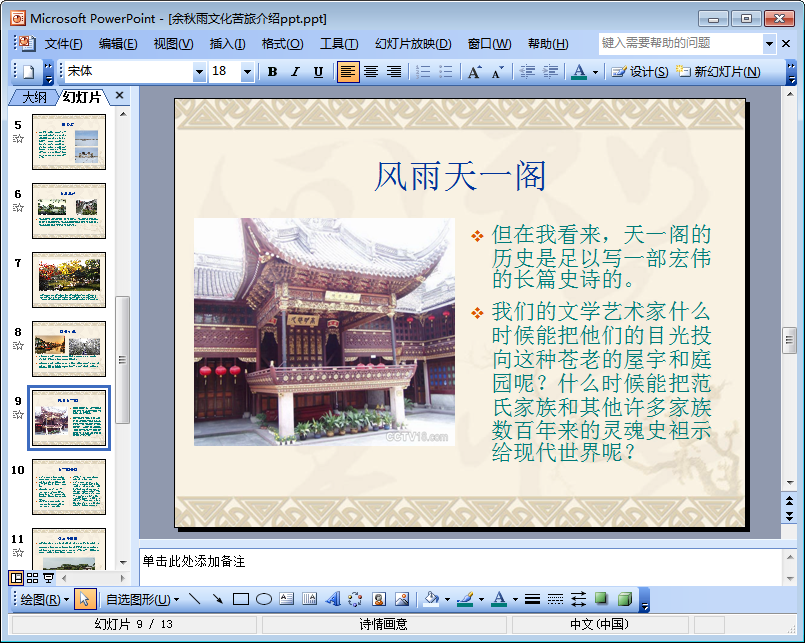Toggle bold formatting
This screenshot has height=643, width=805.
pos(272,72)
